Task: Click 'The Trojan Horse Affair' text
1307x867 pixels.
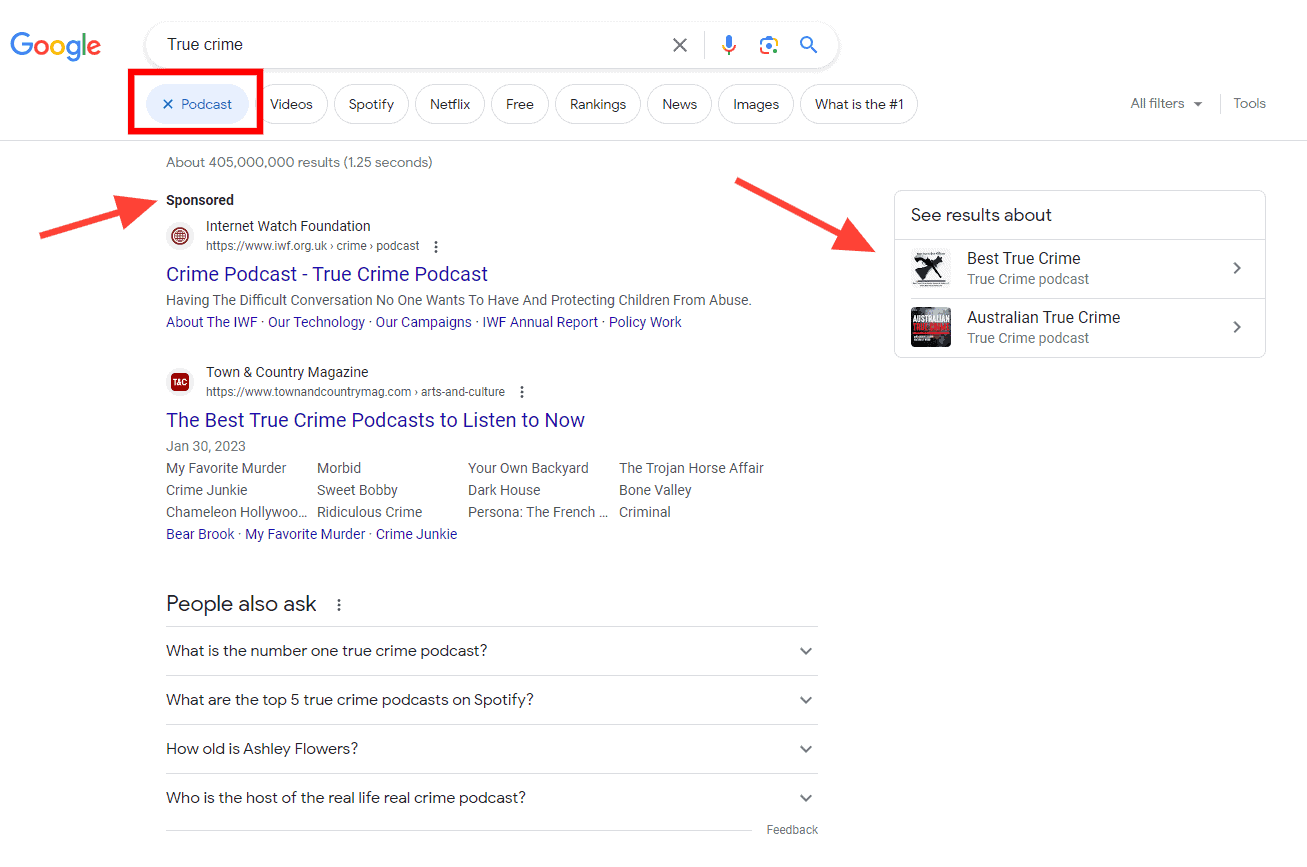Action: pos(691,468)
